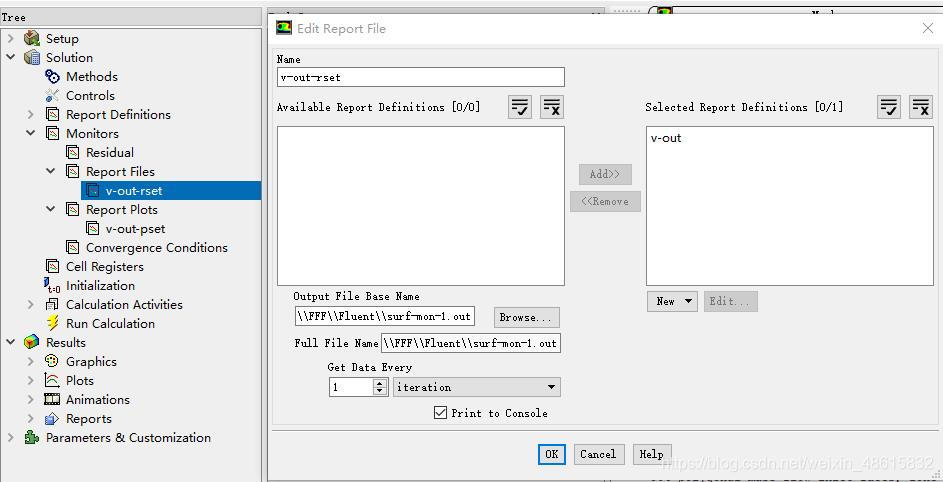Click the Parameters & Customization icon

coord(32,437)
